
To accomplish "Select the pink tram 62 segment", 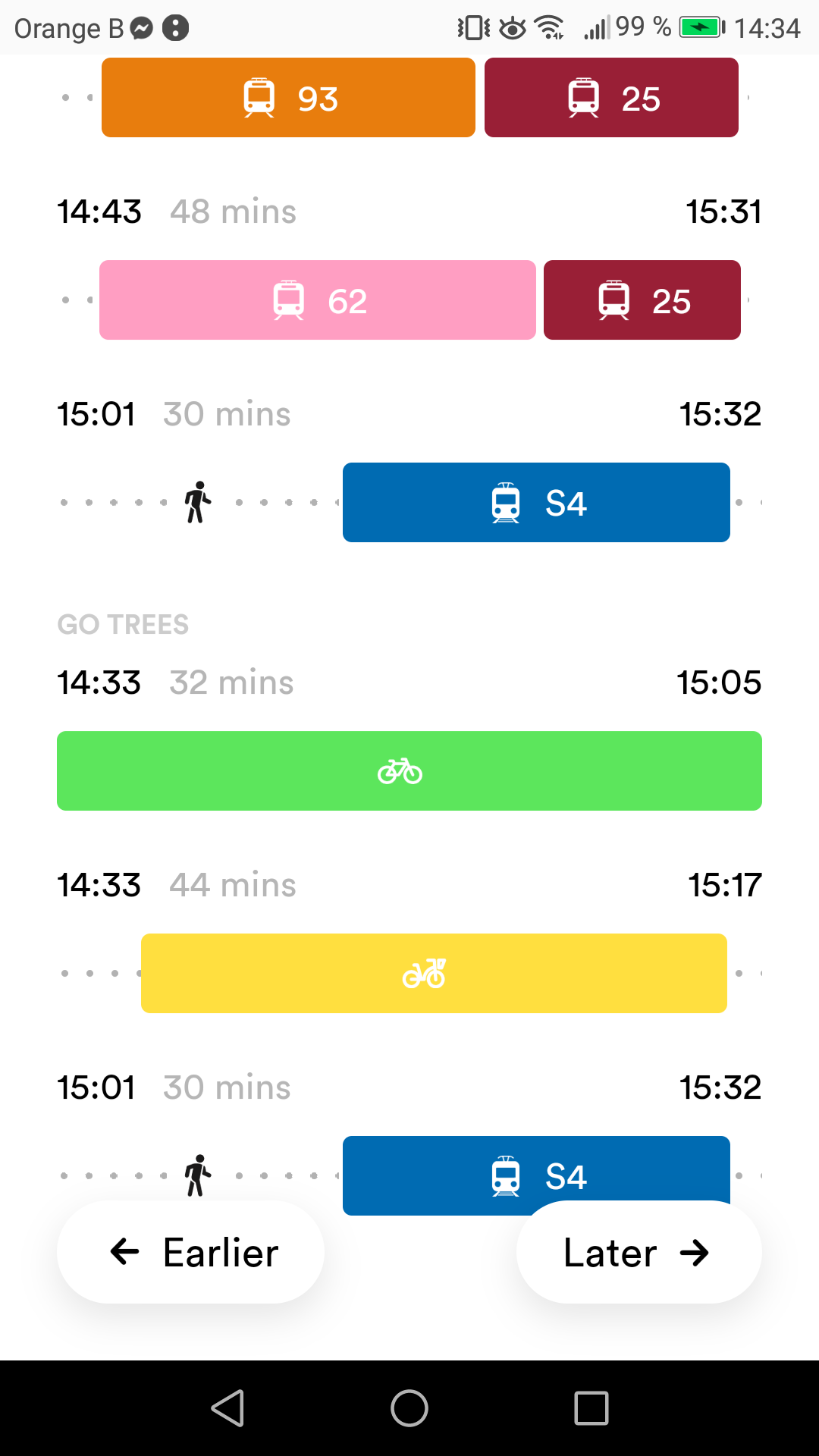I will pyautogui.click(x=317, y=300).
